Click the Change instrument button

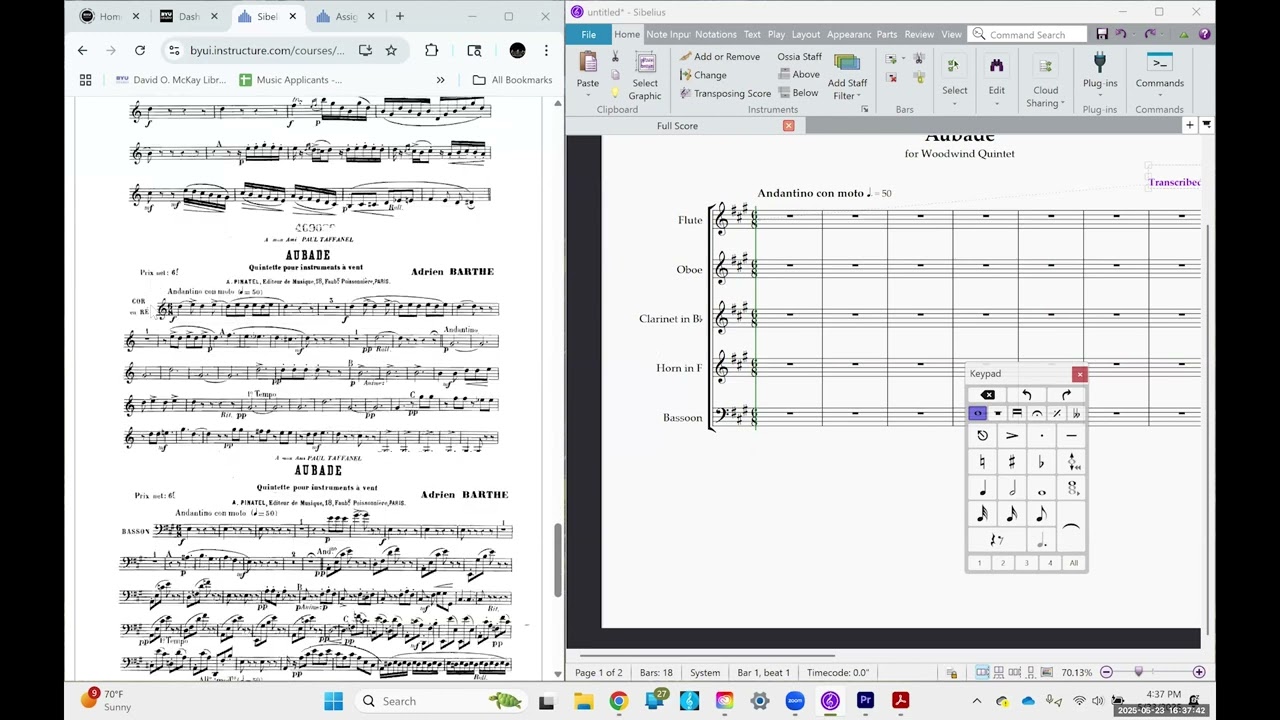click(x=703, y=75)
